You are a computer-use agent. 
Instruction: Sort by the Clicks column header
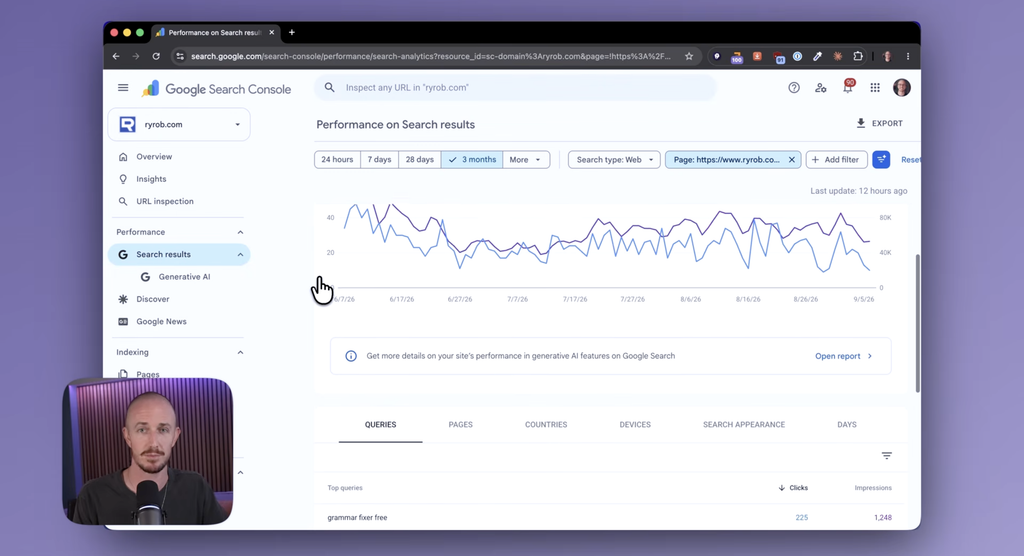[793, 488]
